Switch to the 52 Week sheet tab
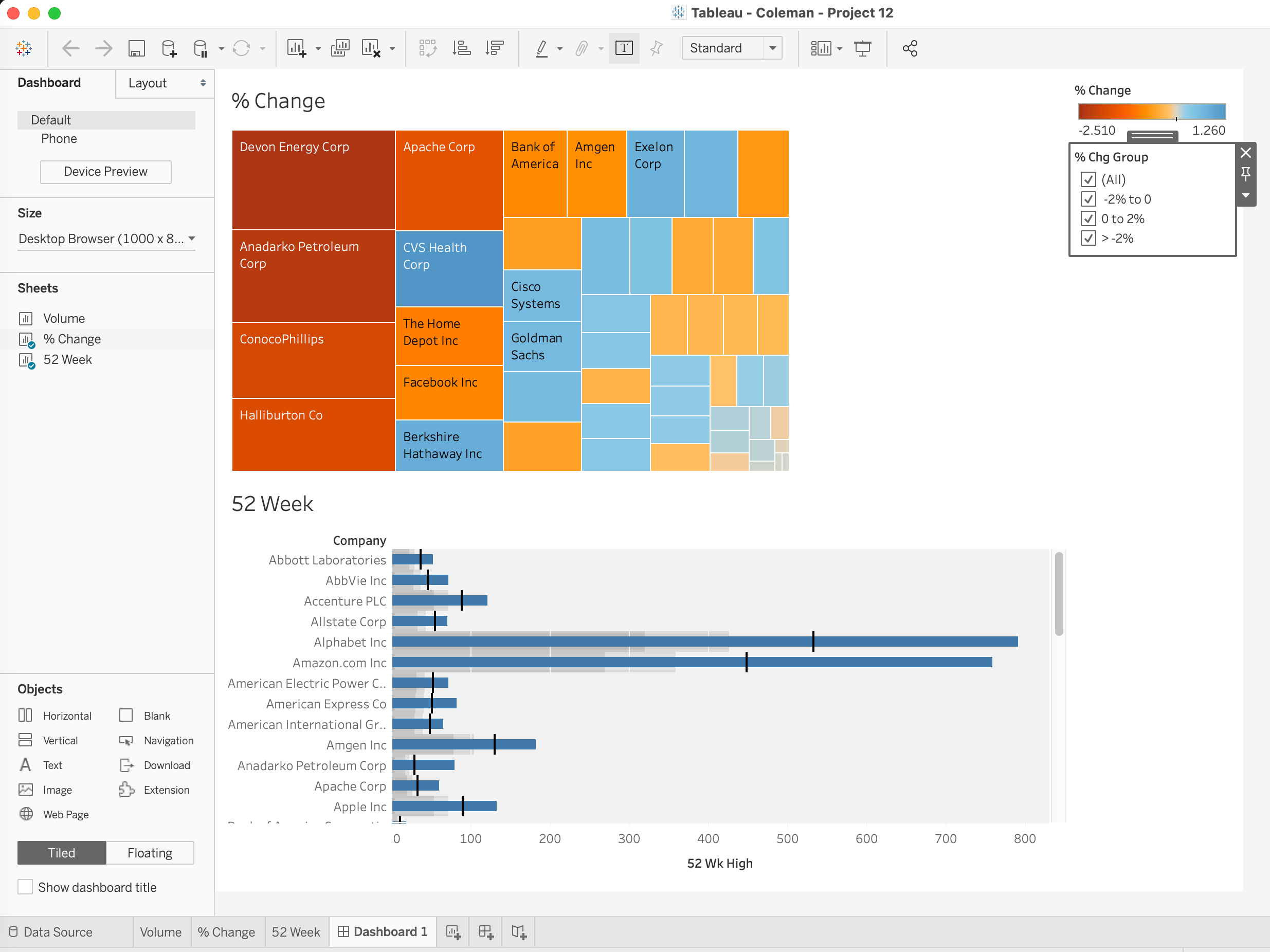 tap(296, 932)
